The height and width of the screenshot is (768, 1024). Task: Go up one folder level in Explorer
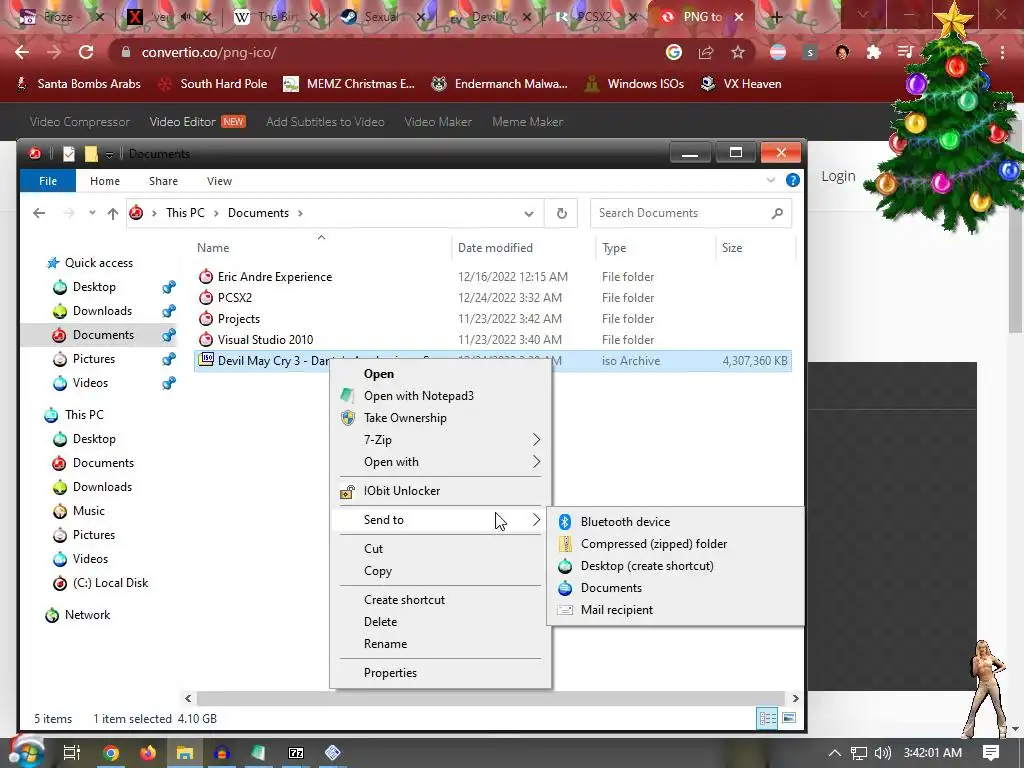(x=113, y=214)
